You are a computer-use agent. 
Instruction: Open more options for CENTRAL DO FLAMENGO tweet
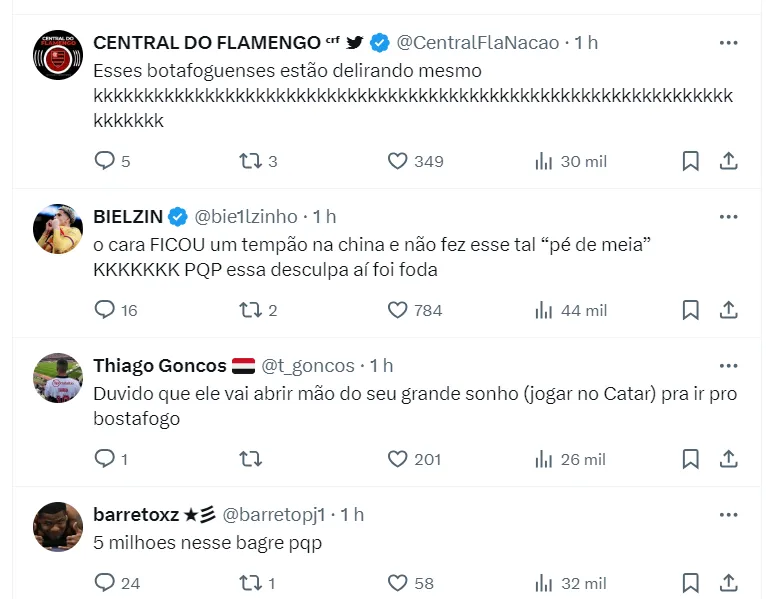(x=729, y=43)
